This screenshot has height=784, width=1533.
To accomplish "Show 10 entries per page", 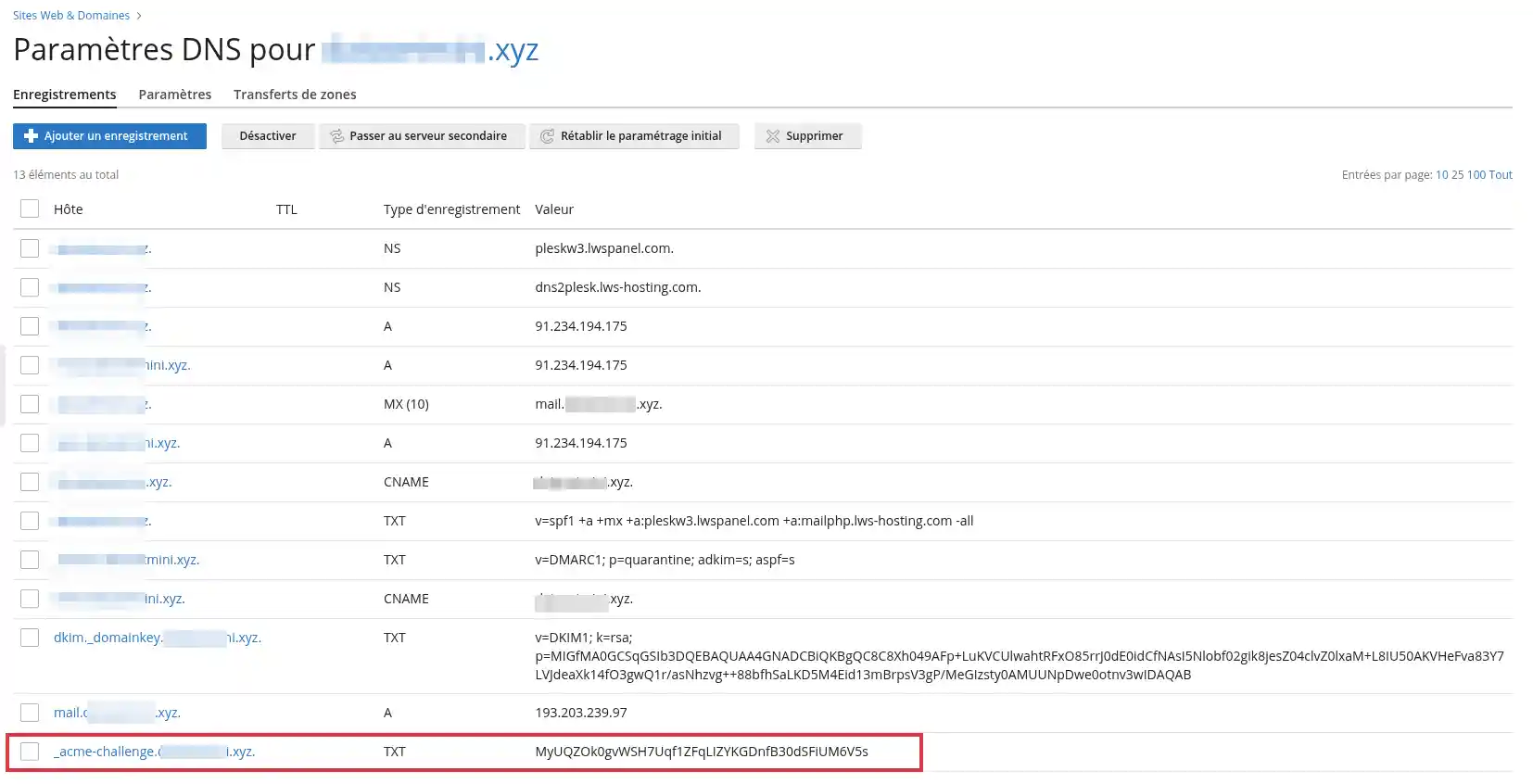I will [1441, 175].
